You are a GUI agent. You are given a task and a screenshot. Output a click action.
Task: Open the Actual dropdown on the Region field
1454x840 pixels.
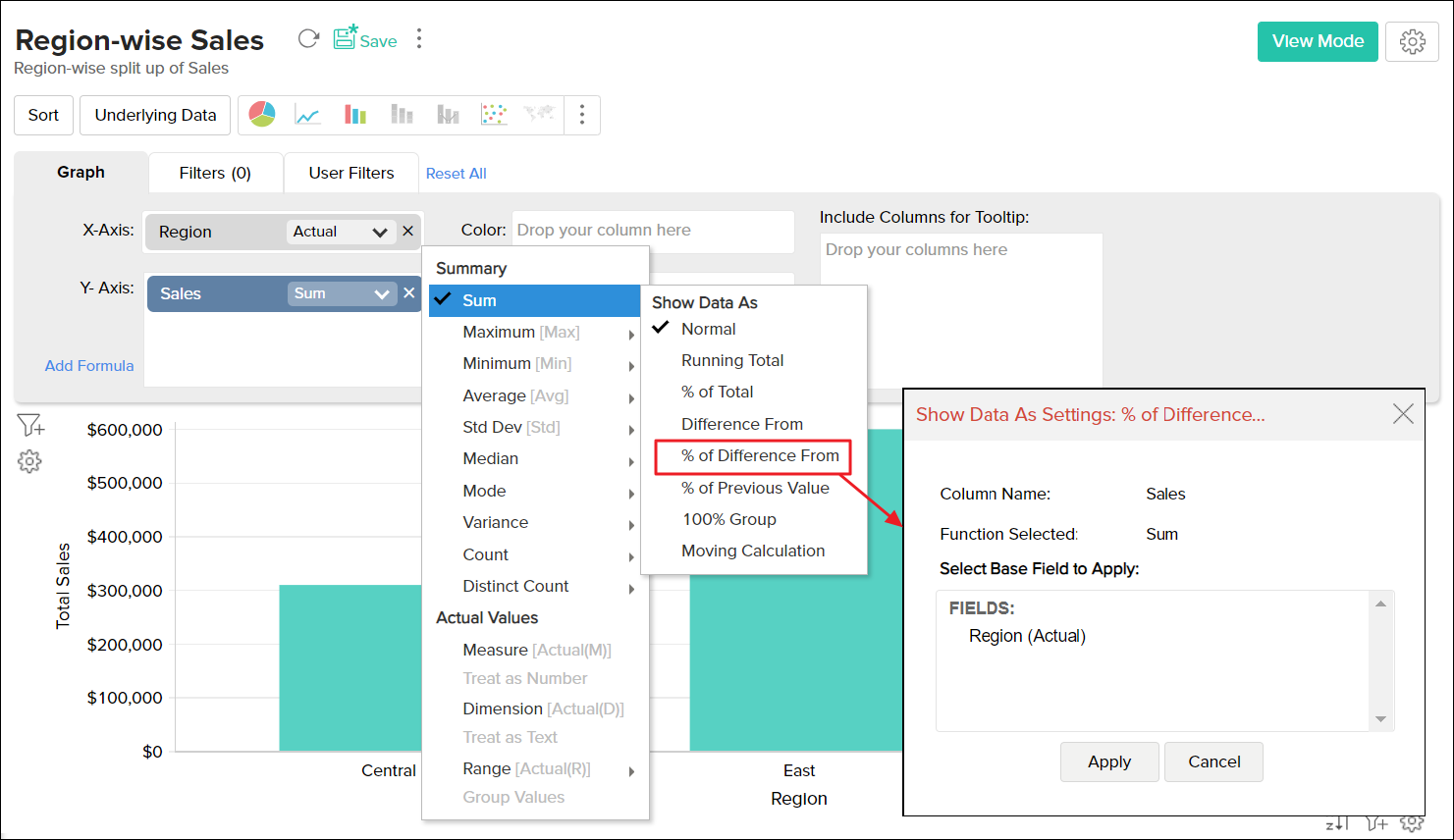[340, 231]
